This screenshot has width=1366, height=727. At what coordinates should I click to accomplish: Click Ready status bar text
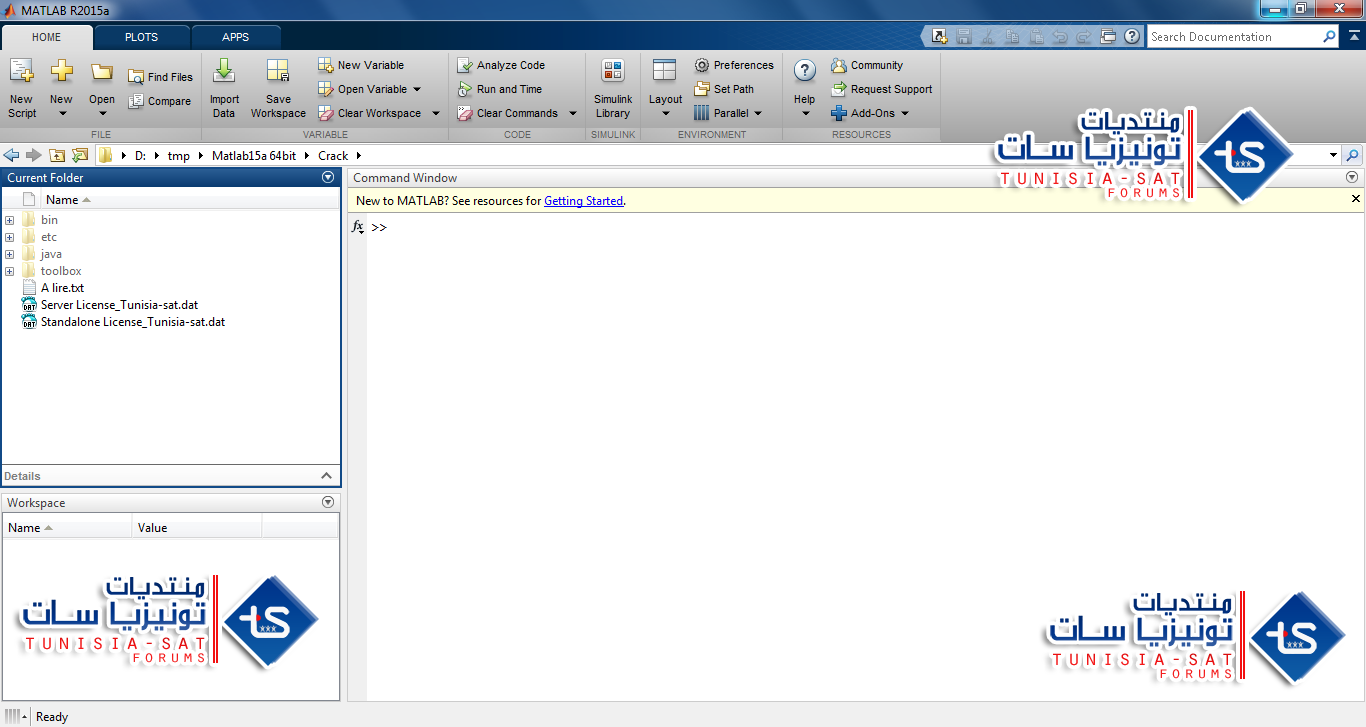[52, 716]
